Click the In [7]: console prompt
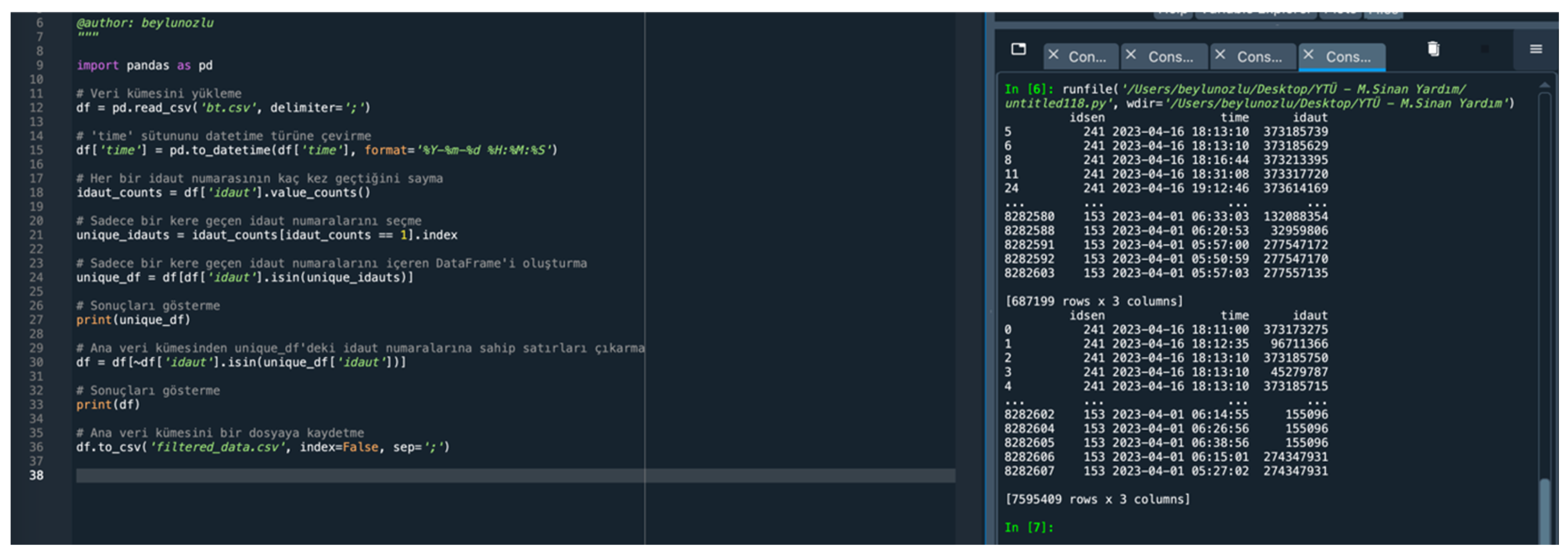This screenshot has width=1568, height=559. (1028, 527)
